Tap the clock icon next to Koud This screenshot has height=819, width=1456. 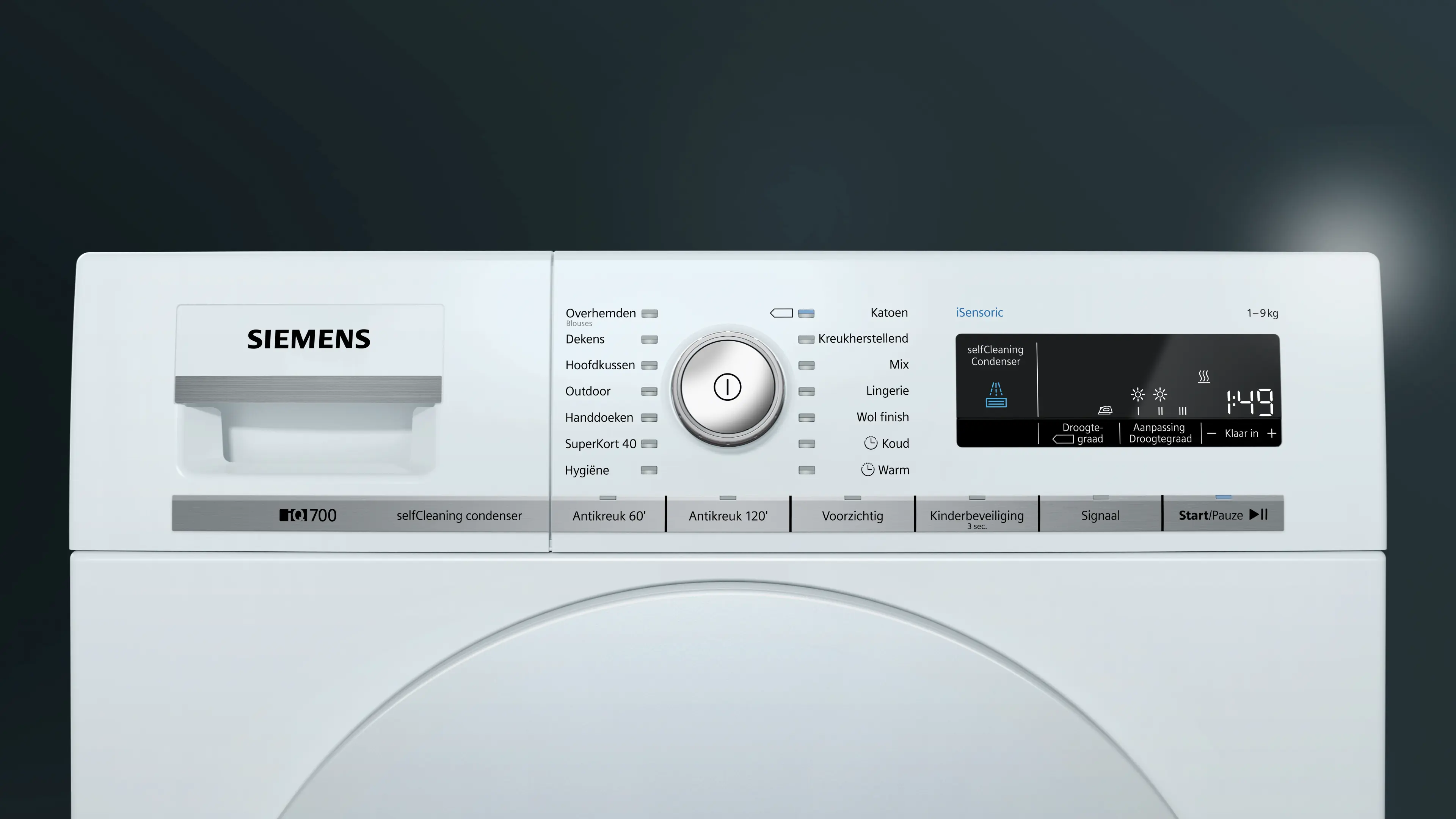coord(871,443)
